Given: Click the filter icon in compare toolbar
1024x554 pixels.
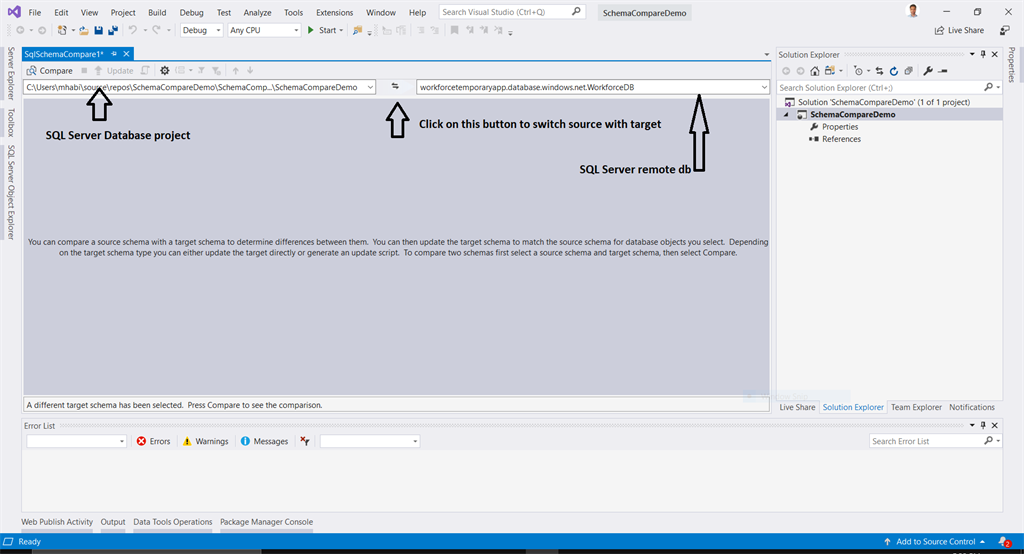Looking at the screenshot, I should coord(201,71).
